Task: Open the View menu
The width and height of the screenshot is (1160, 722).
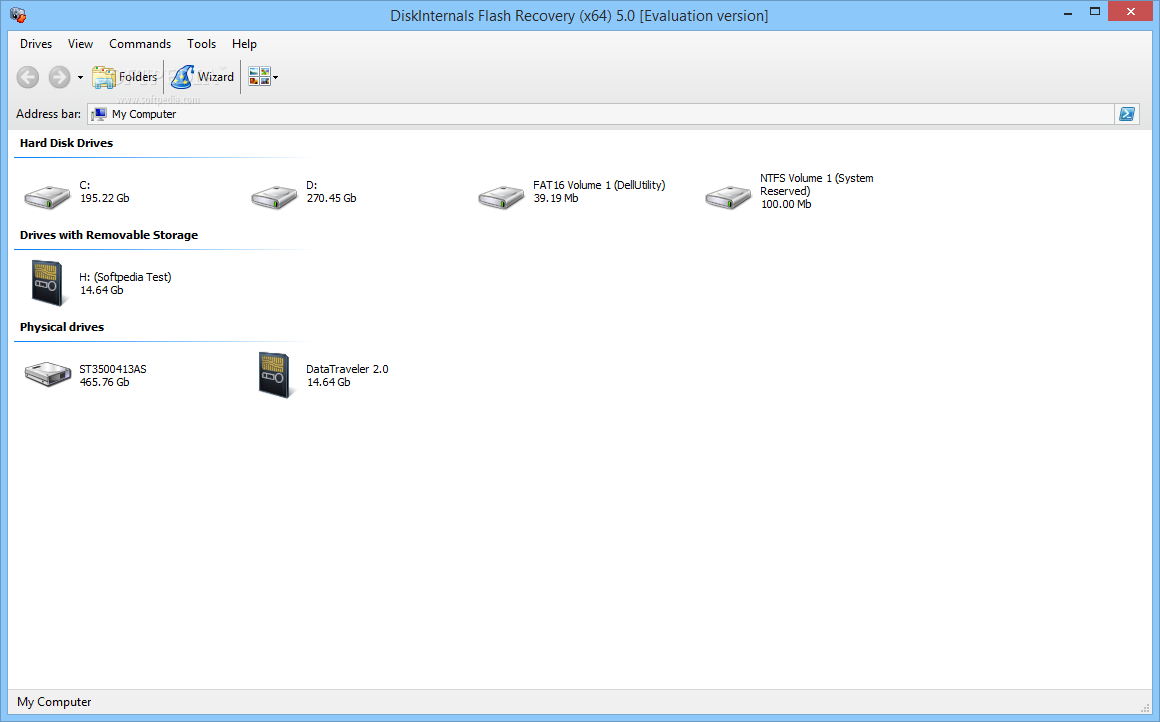Action: pyautogui.click(x=80, y=44)
